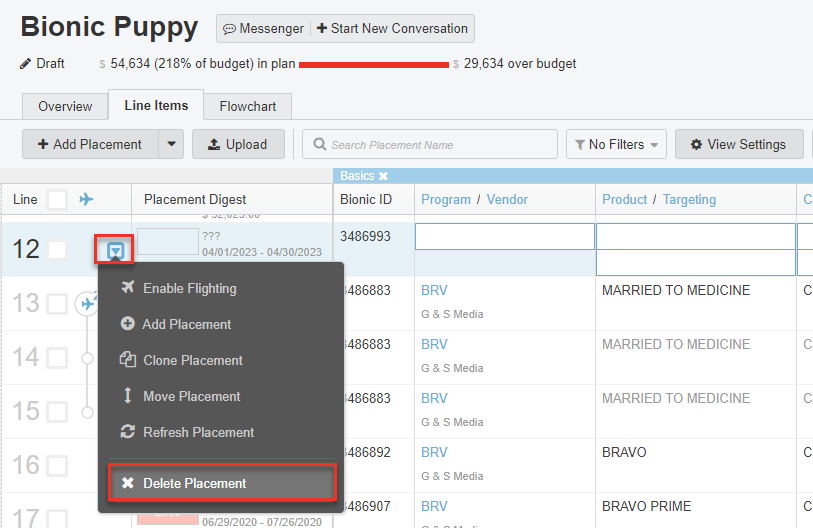Image resolution: width=813 pixels, height=528 pixels.
Task: Click Refresh Placement in context menu
Action: pos(198,432)
